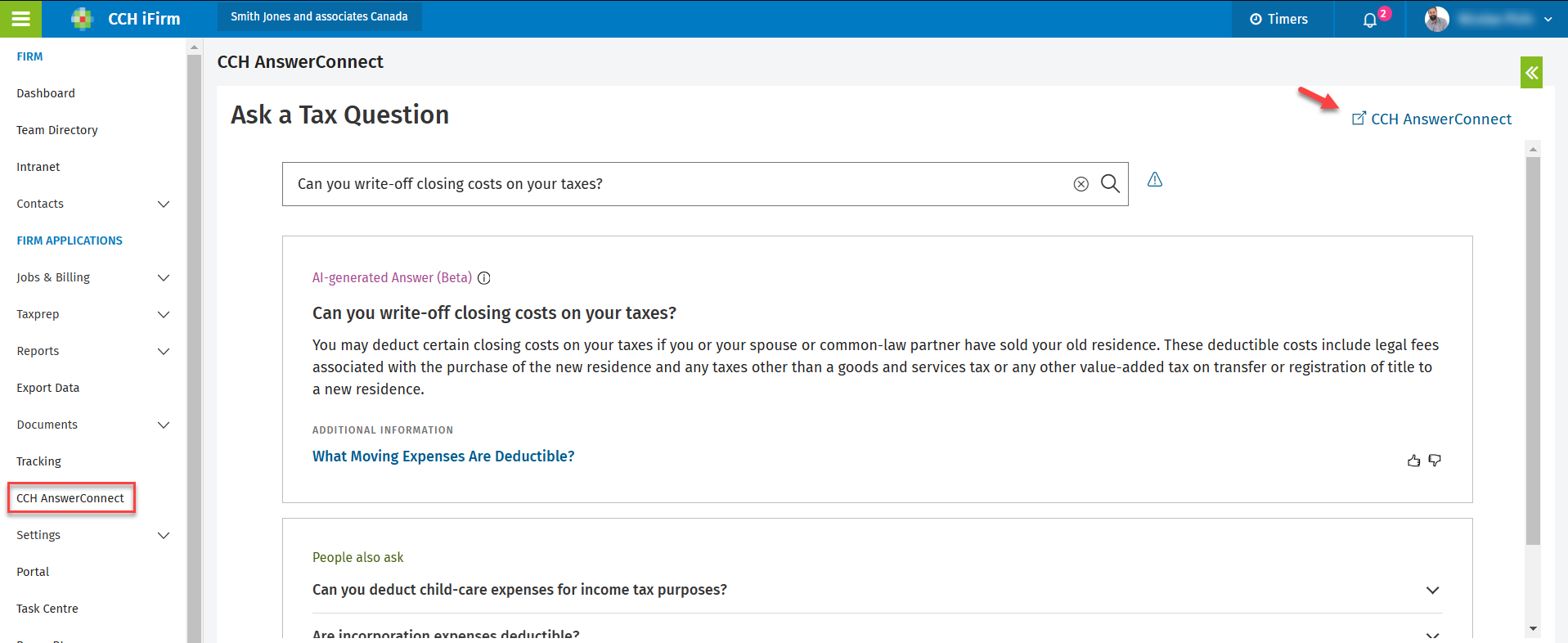This screenshot has width=1568, height=643.
Task: Click the 'AI-generated Answer (Beta)' label
Action: [392, 278]
